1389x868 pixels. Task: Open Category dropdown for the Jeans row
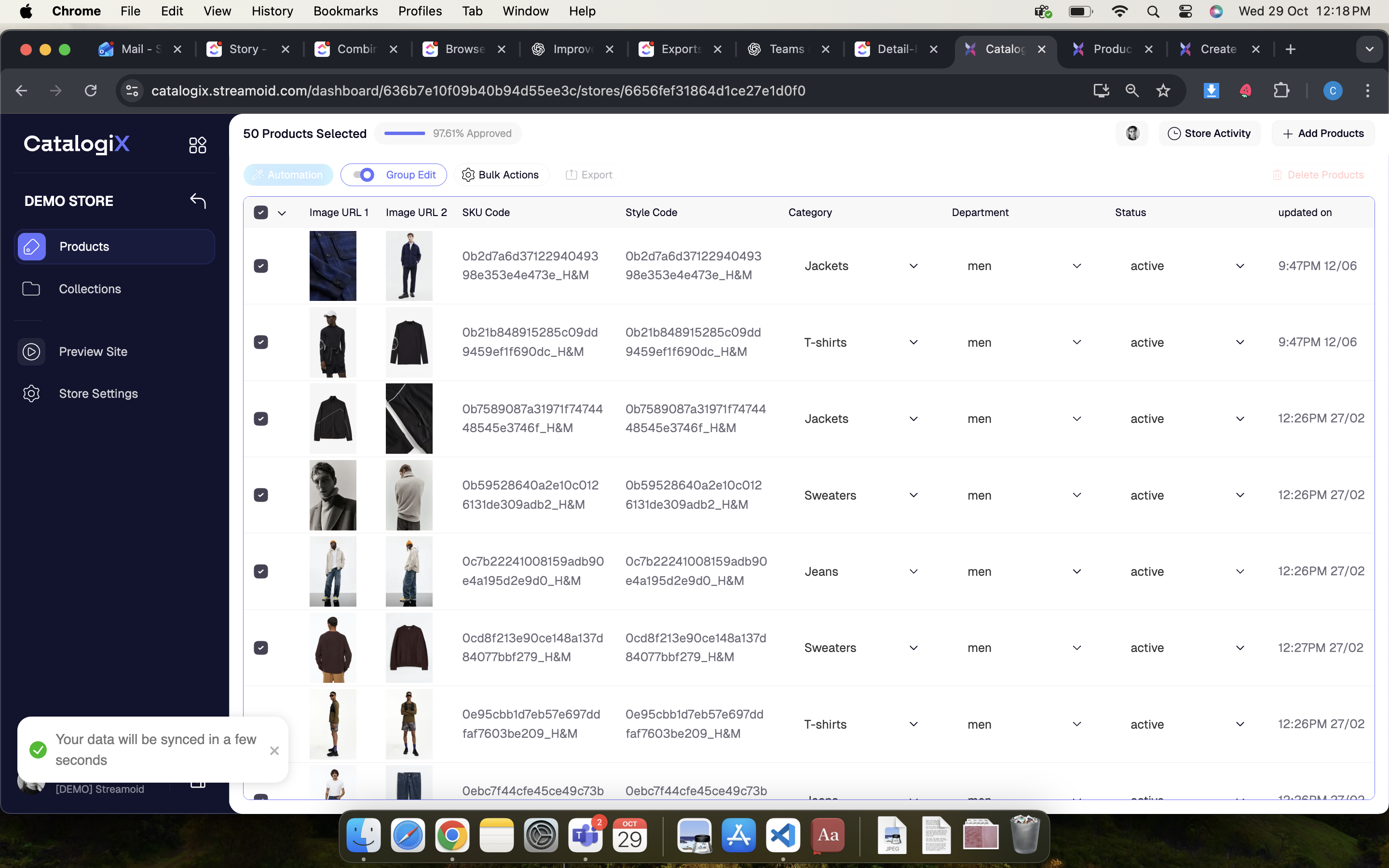coord(913,571)
